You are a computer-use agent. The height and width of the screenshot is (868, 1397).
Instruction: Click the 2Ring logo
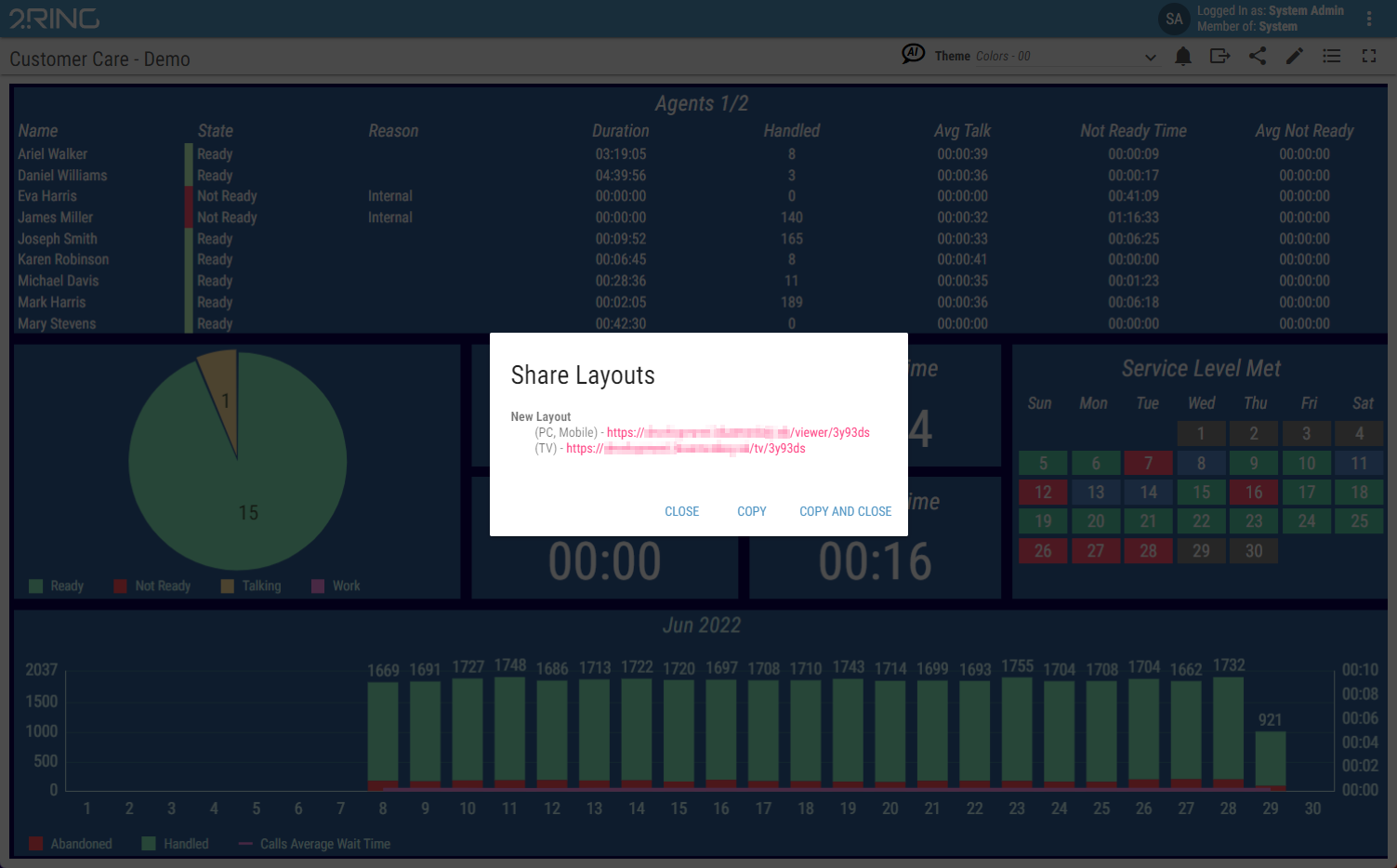point(54,19)
